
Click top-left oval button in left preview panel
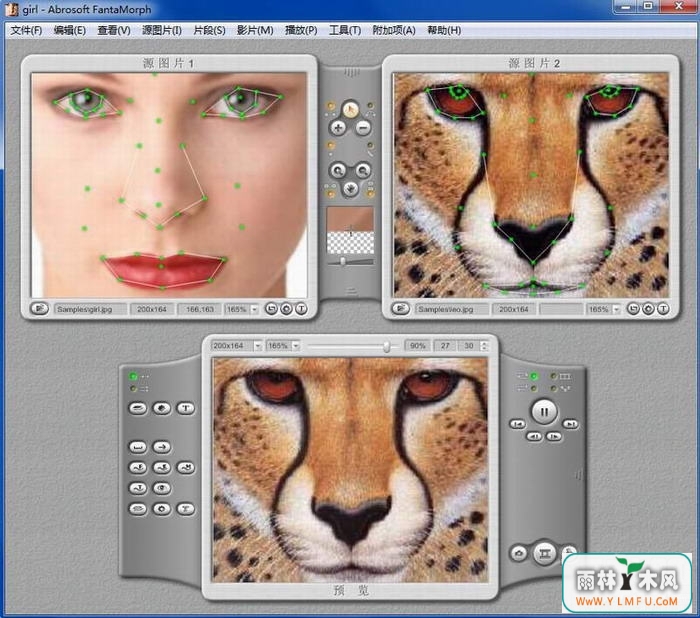click(x=138, y=408)
